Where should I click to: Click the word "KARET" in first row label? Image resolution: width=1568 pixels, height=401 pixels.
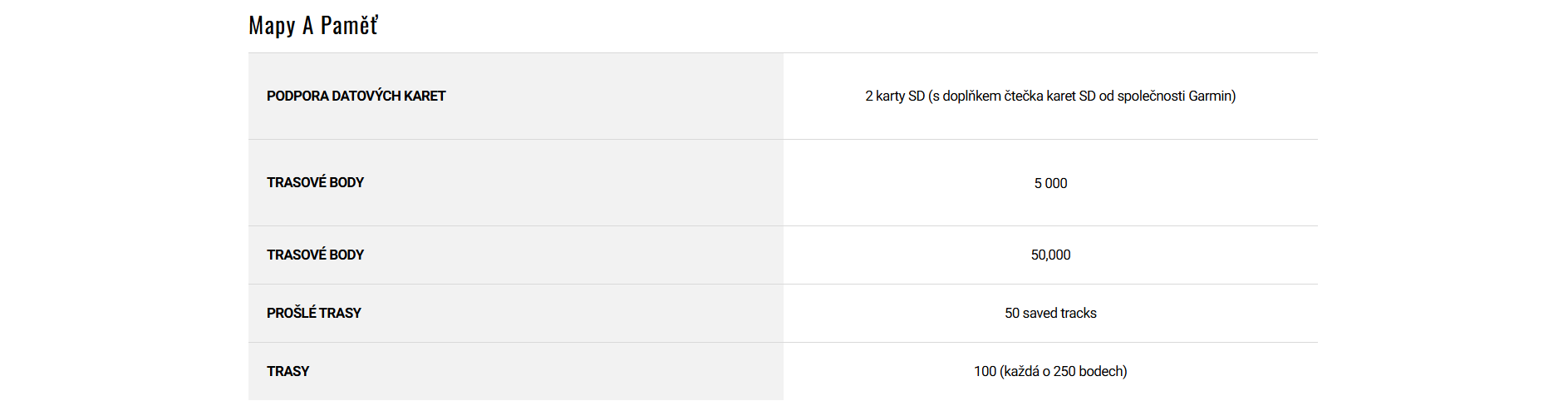(x=425, y=97)
